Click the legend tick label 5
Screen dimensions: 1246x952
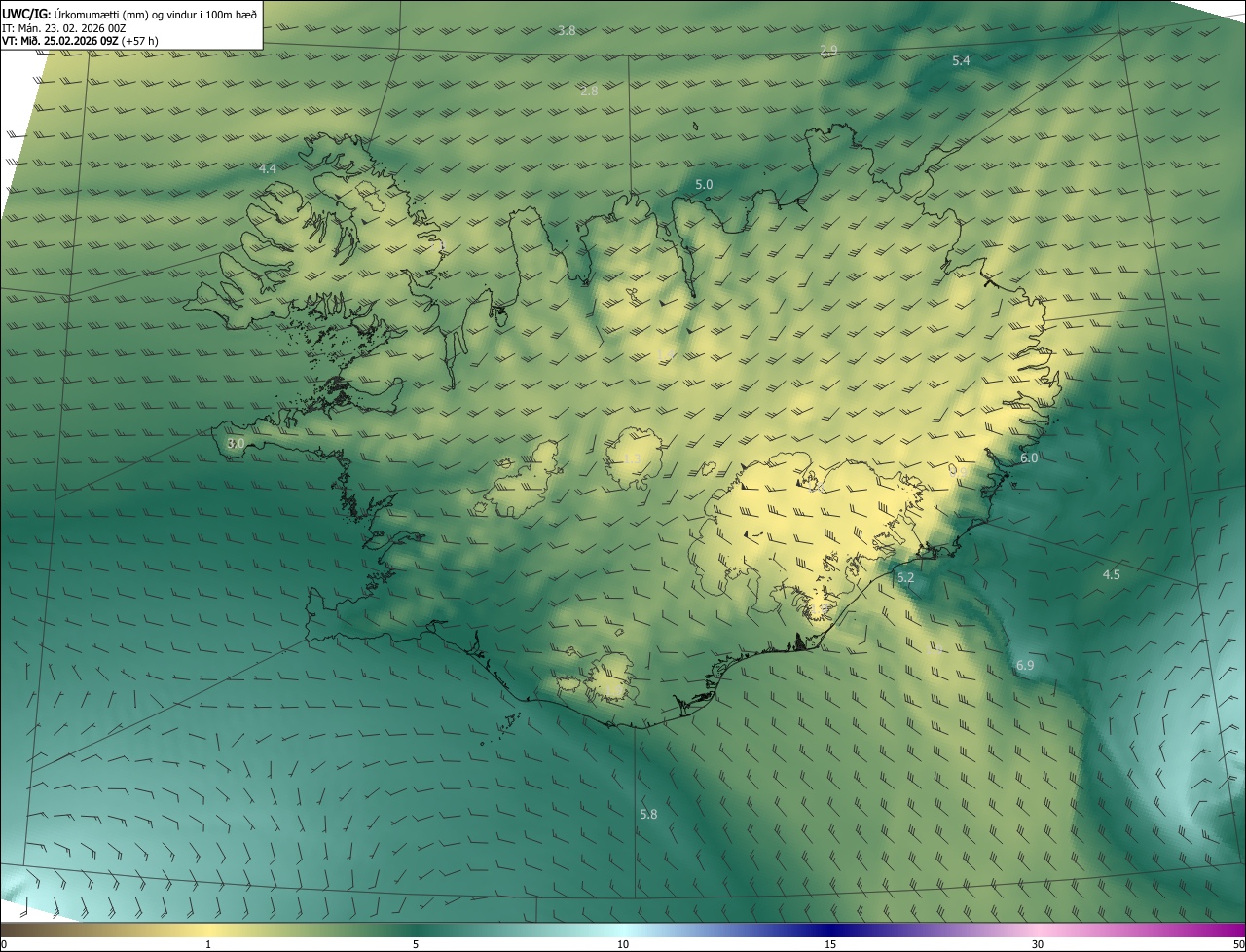(416, 945)
